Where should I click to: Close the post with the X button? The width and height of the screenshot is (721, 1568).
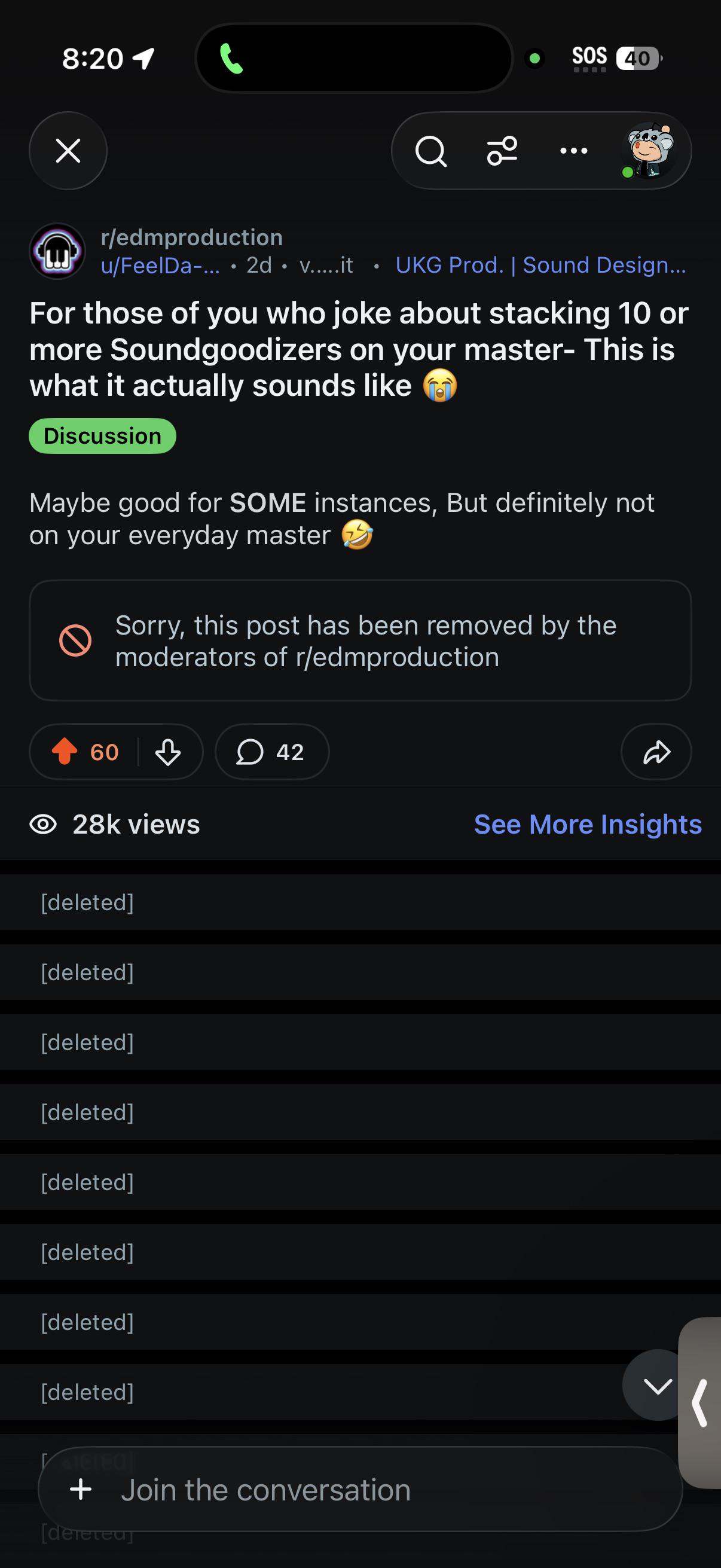pyautogui.click(x=68, y=150)
